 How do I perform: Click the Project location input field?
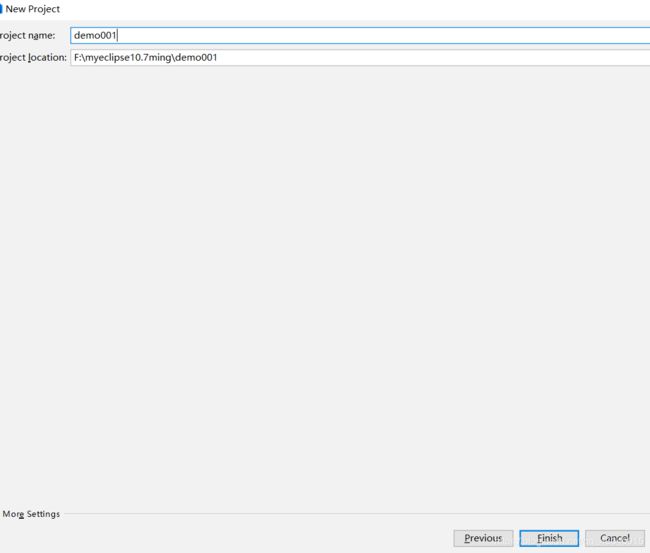[x=360, y=58]
